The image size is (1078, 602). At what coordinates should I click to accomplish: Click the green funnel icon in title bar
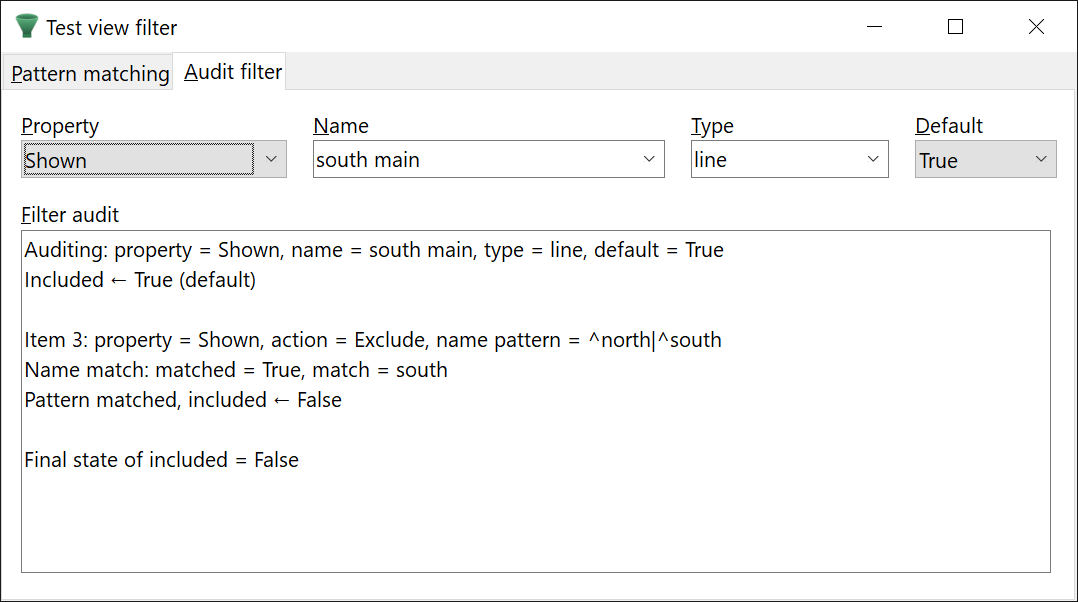[27, 27]
